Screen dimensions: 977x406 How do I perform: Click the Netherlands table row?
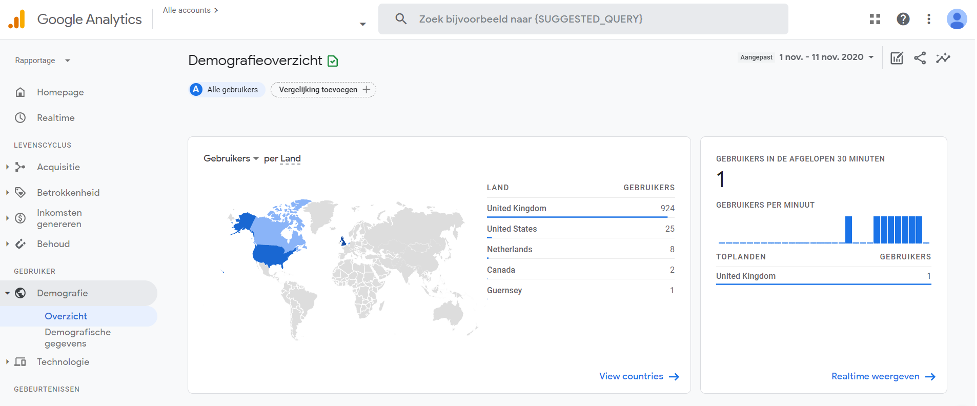coord(581,250)
